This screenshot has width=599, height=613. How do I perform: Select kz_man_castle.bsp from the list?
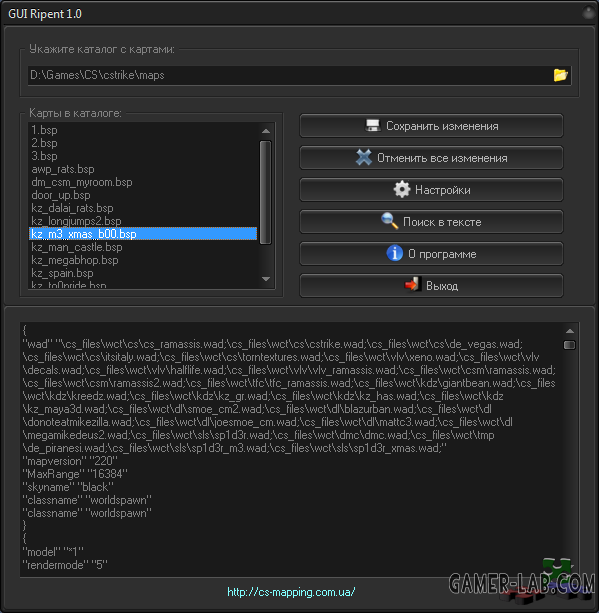pos(77,247)
